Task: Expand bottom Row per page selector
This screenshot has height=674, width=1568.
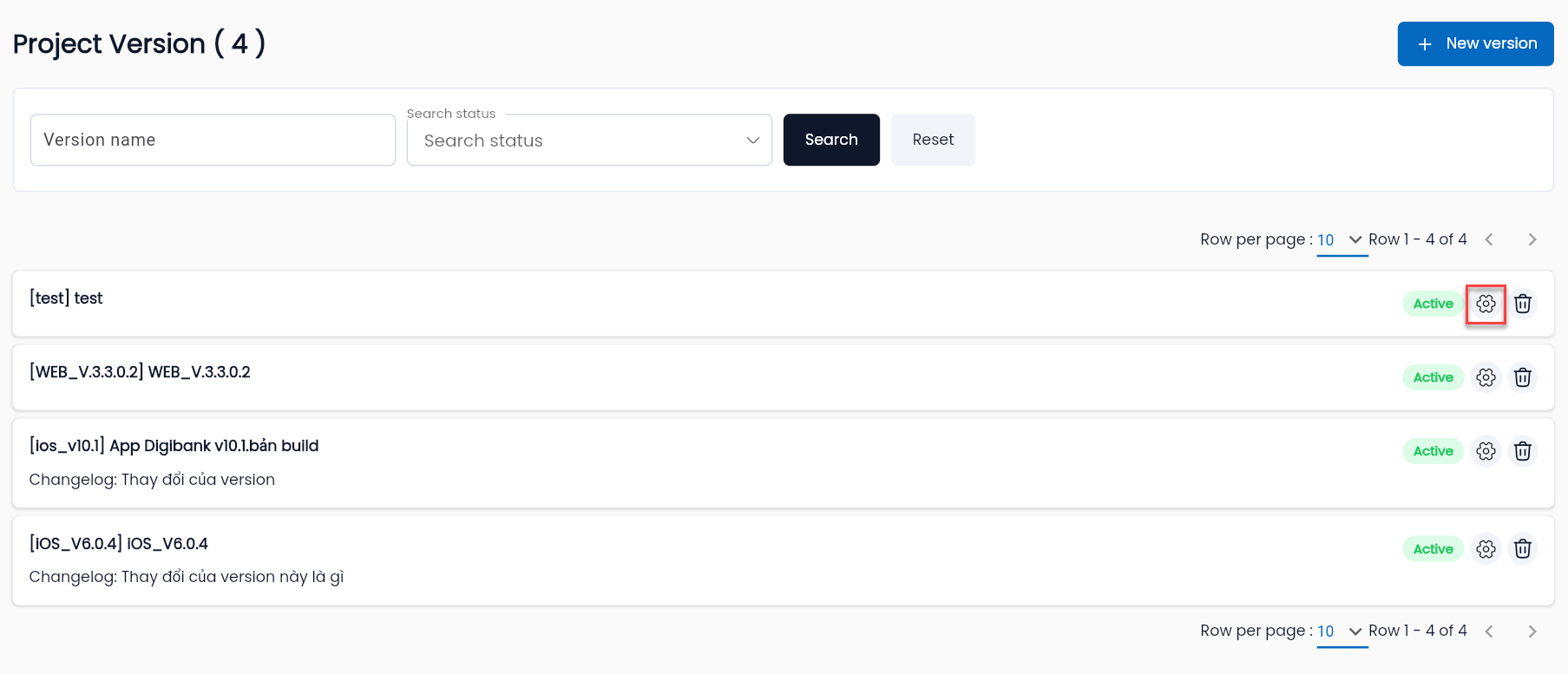Action: coord(1342,631)
